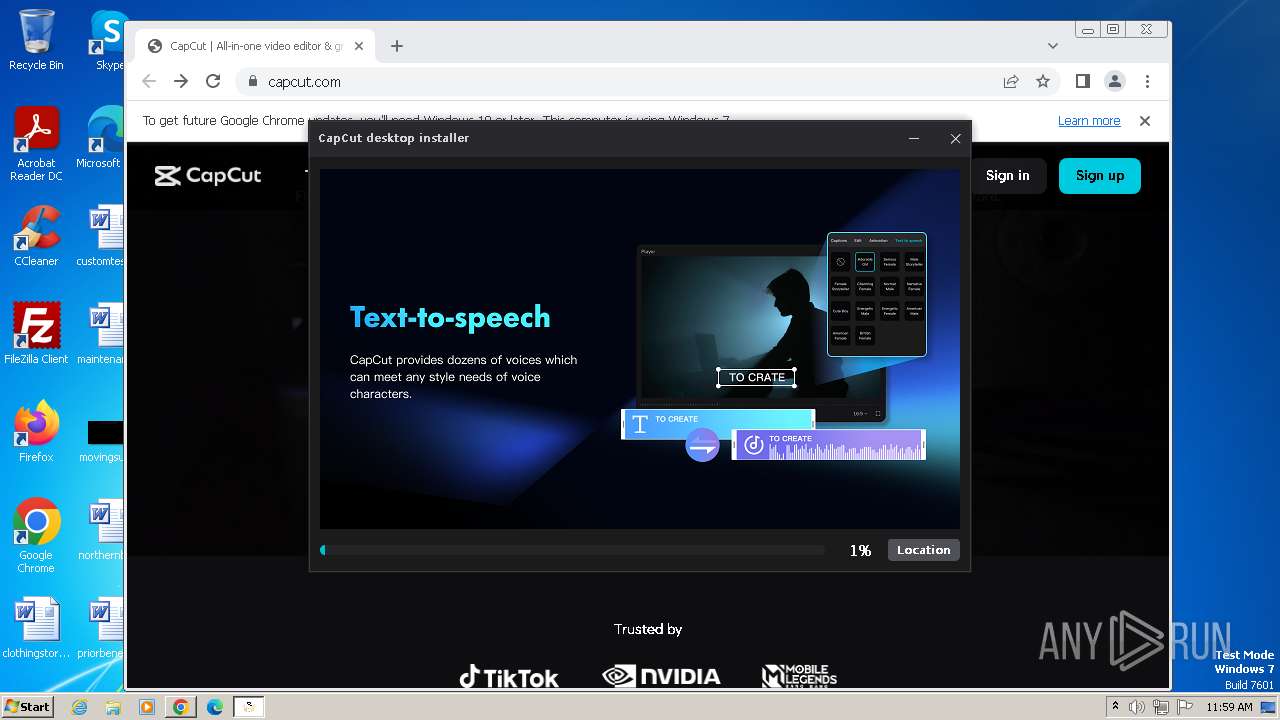The height and width of the screenshot is (720, 1280).
Task: Open the Windows Start menu
Action: coord(28,706)
